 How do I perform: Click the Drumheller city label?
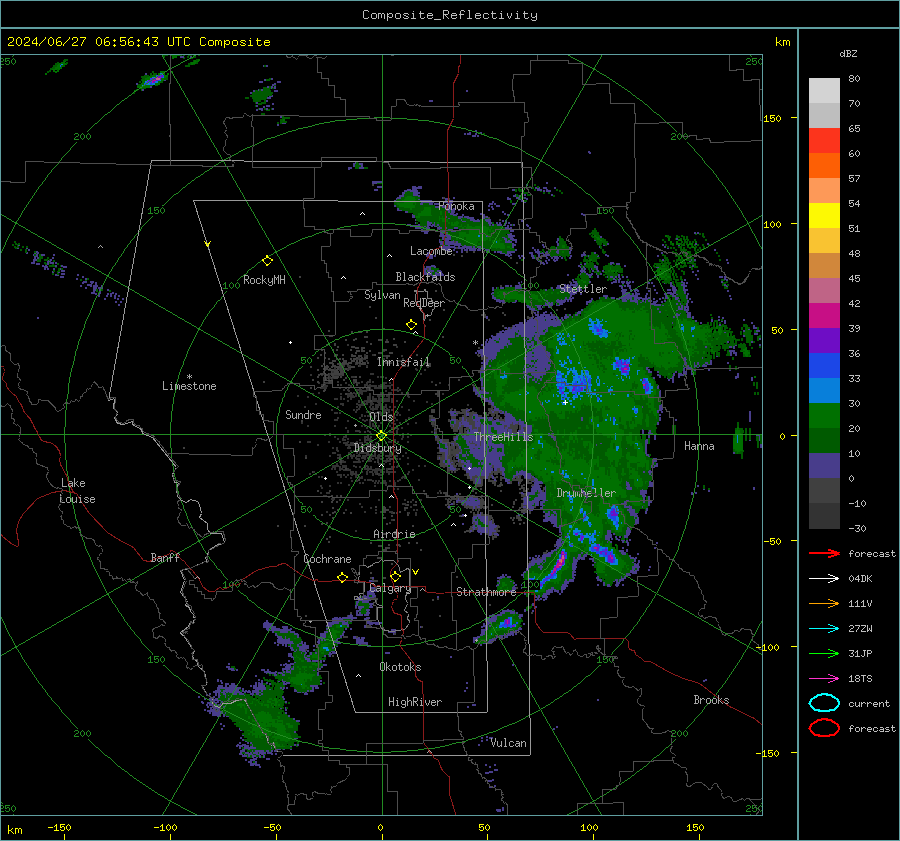tap(586, 493)
